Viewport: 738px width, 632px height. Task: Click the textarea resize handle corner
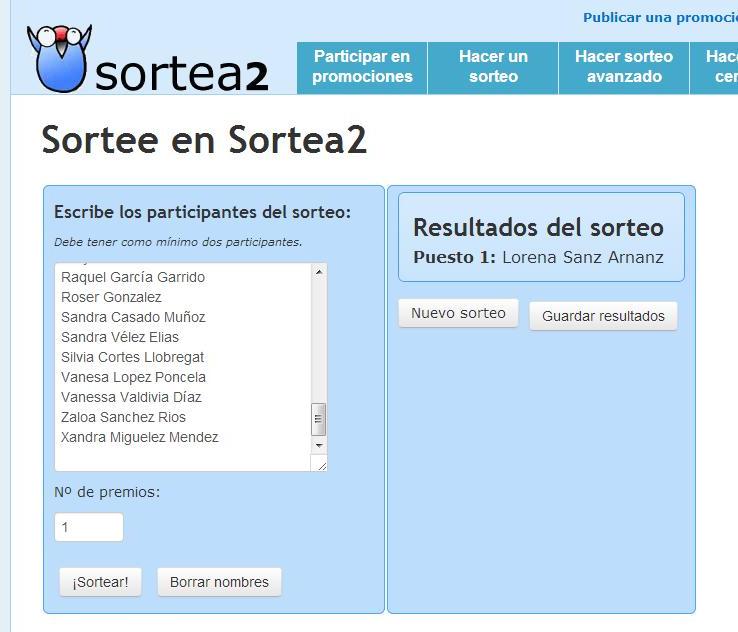pyautogui.click(x=321, y=465)
